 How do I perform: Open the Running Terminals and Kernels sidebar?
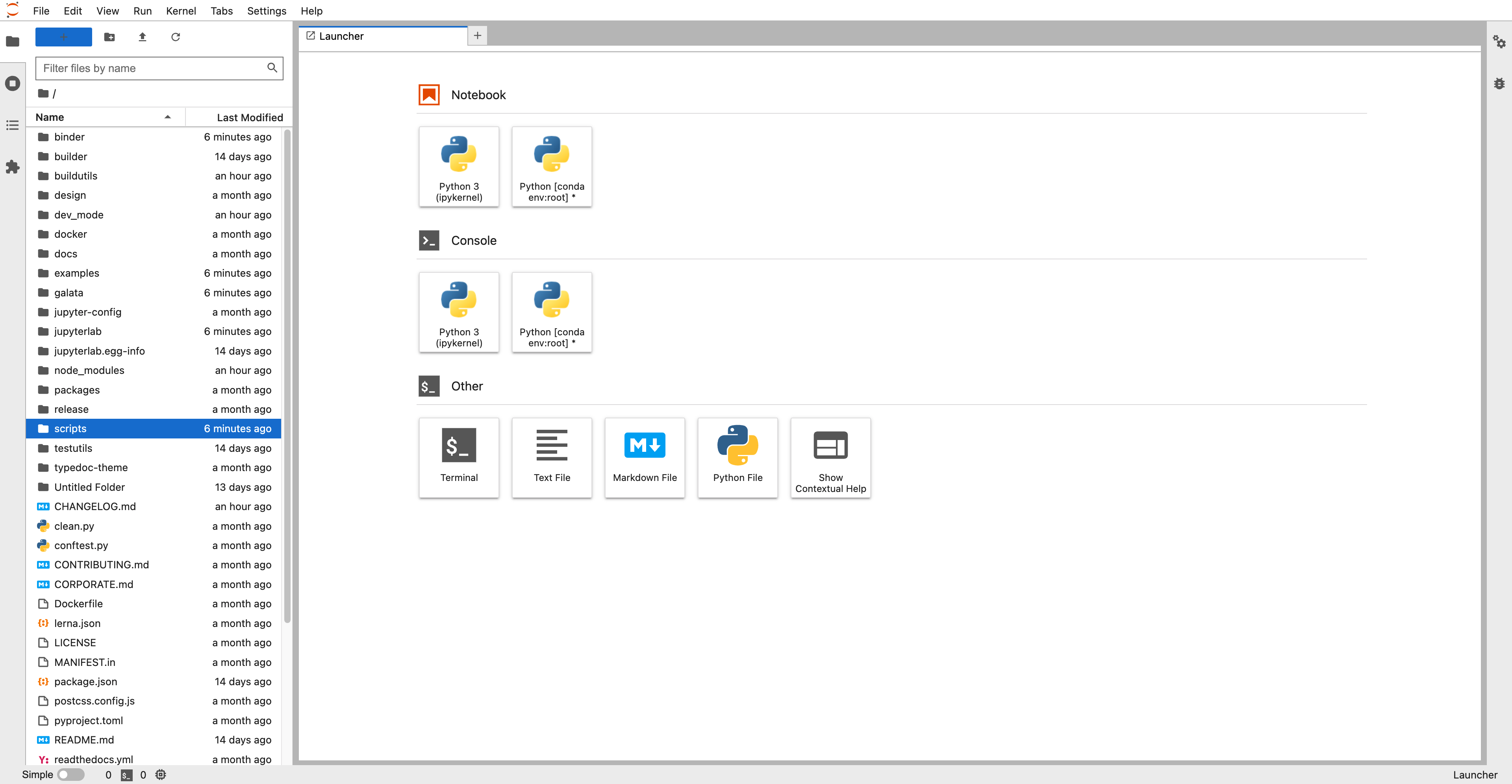(12, 83)
